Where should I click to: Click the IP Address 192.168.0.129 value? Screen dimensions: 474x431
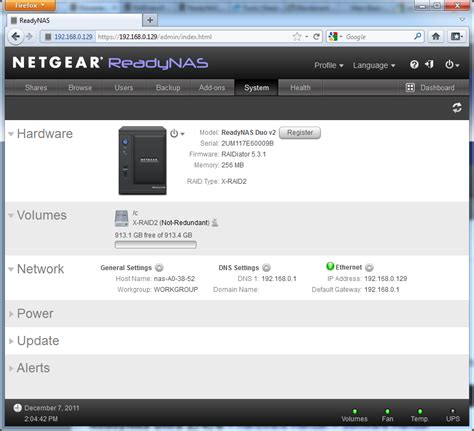pyautogui.click(x=386, y=279)
